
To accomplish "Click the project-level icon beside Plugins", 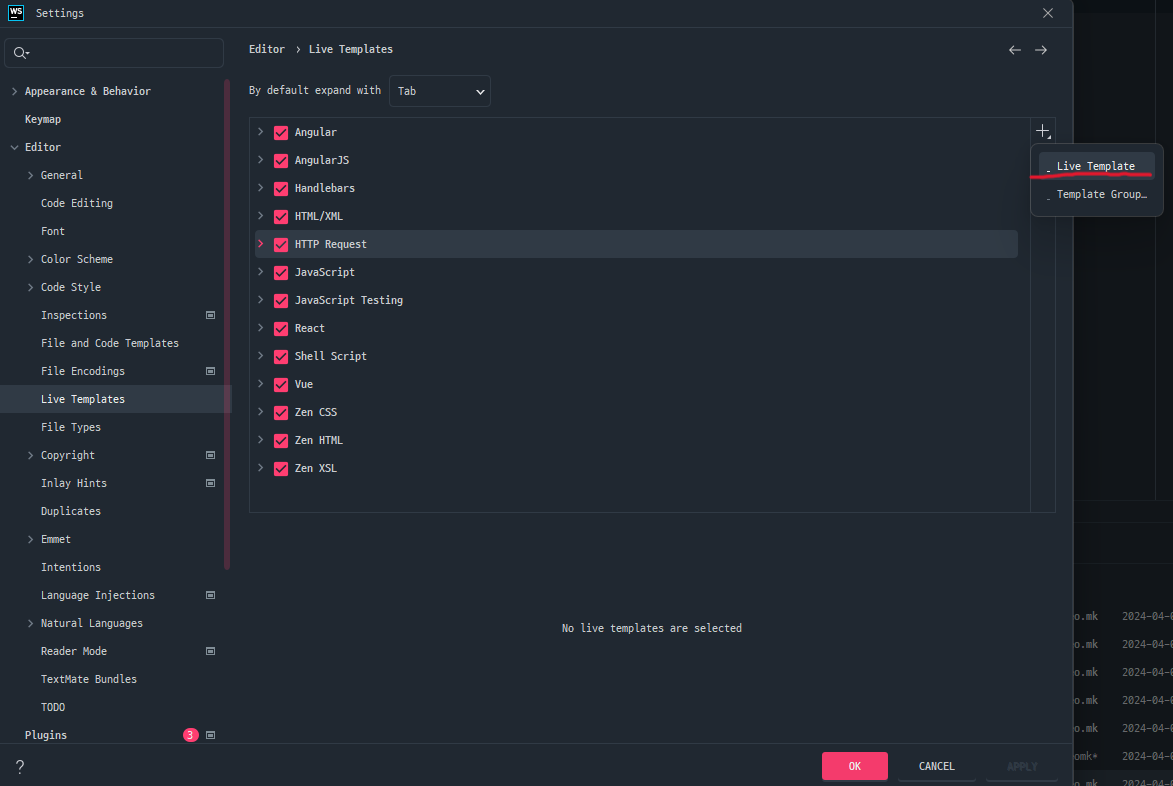I will pos(210,735).
